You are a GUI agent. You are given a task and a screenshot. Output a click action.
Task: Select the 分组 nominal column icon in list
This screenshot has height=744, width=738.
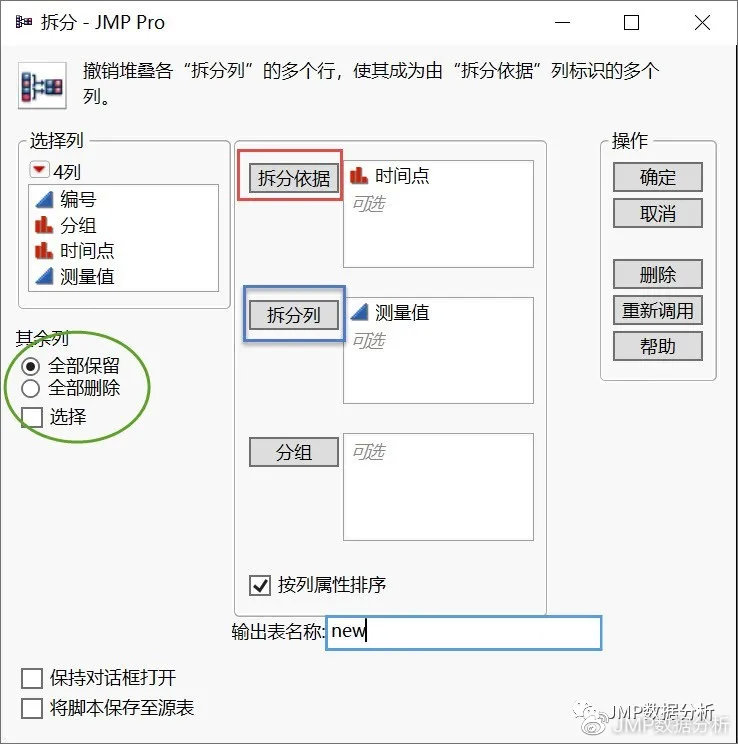44,225
